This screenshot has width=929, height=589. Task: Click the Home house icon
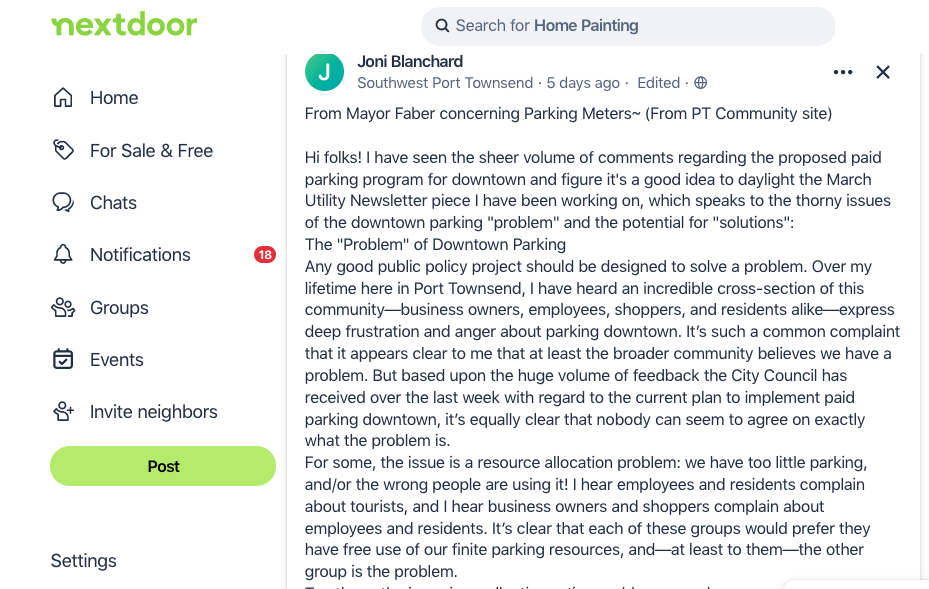tap(63, 98)
